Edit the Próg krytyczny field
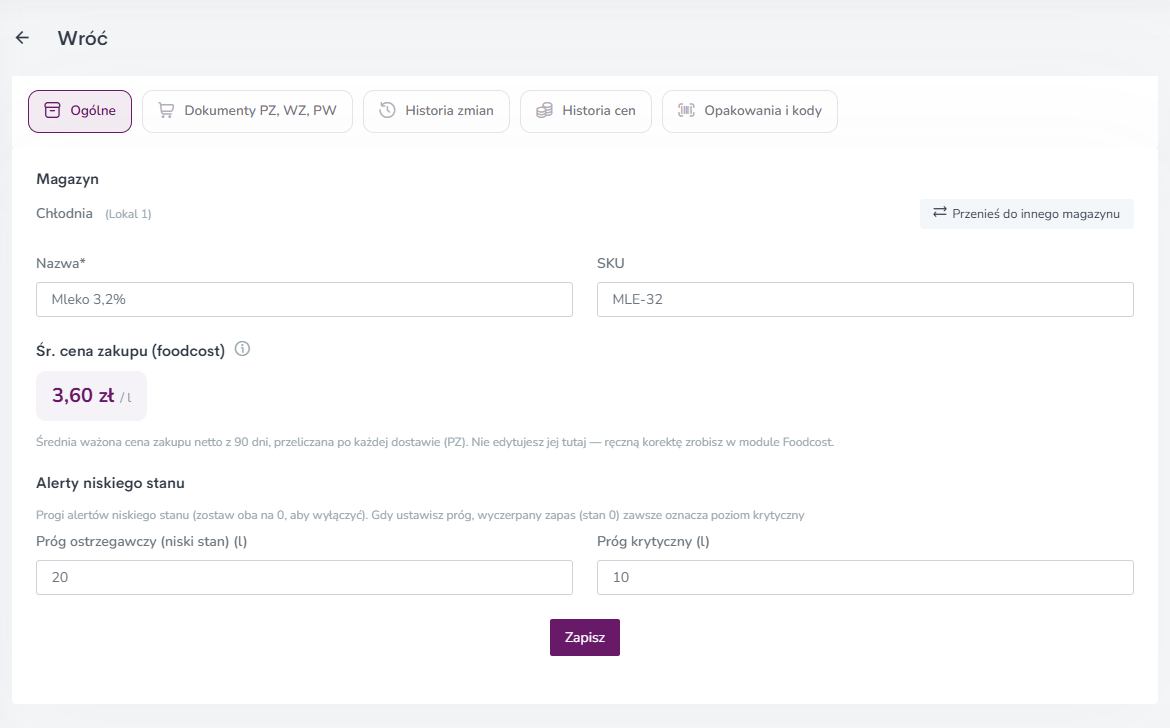The image size is (1170, 728). tap(866, 577)
